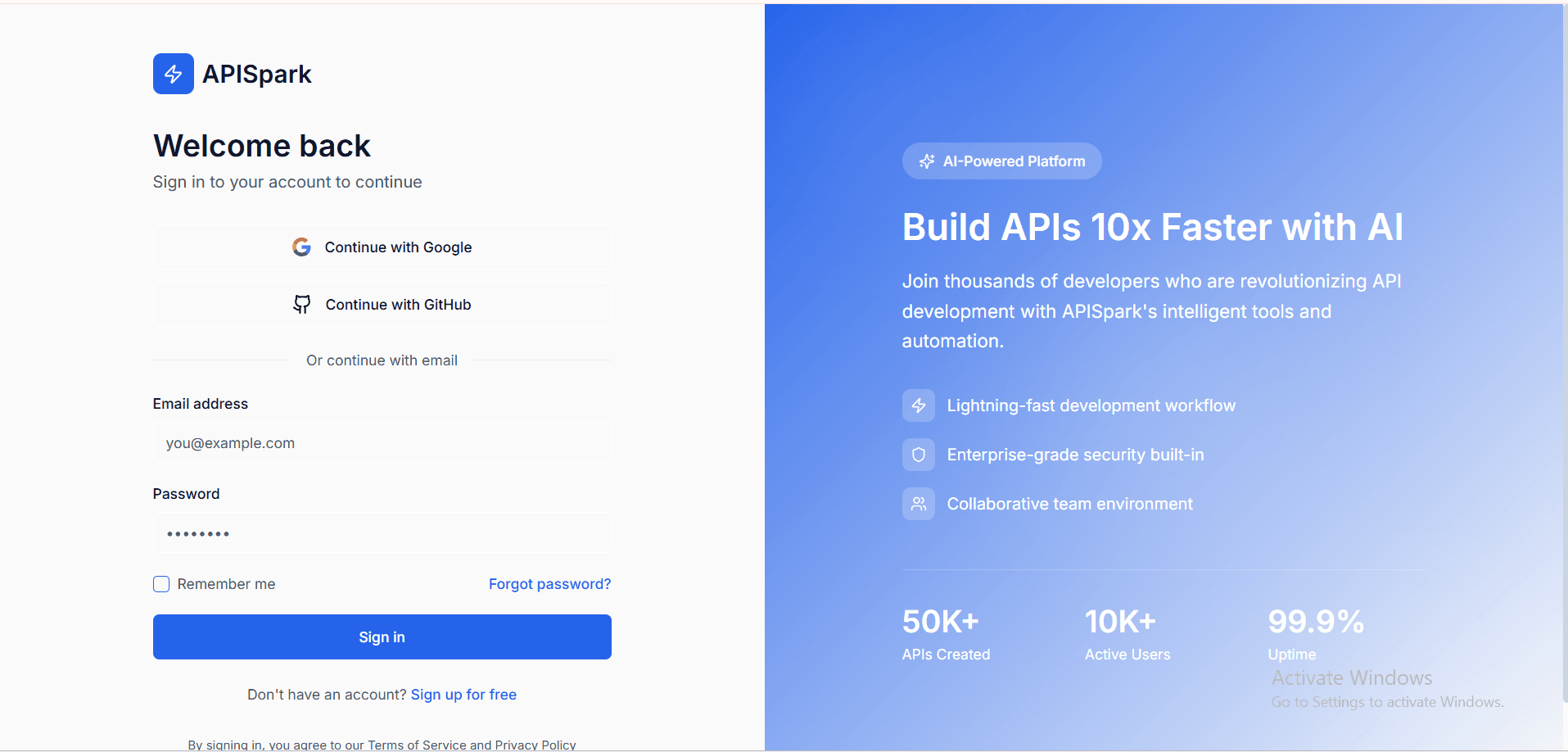Click the Build APIs 10x Faster with AI heading
This screenshot has width=1568, height=752.
(1153, 227)
